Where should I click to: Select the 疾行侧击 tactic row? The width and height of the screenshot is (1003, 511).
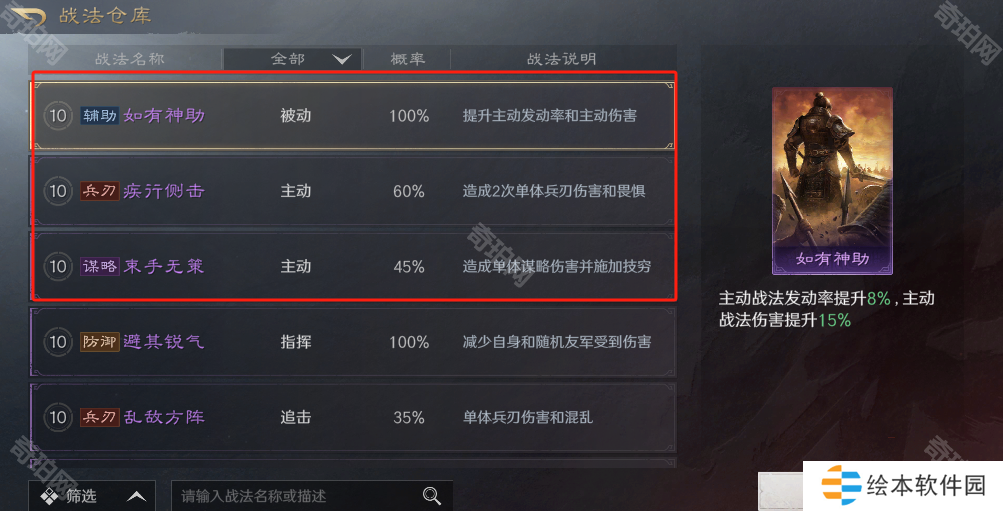point(353,191)
